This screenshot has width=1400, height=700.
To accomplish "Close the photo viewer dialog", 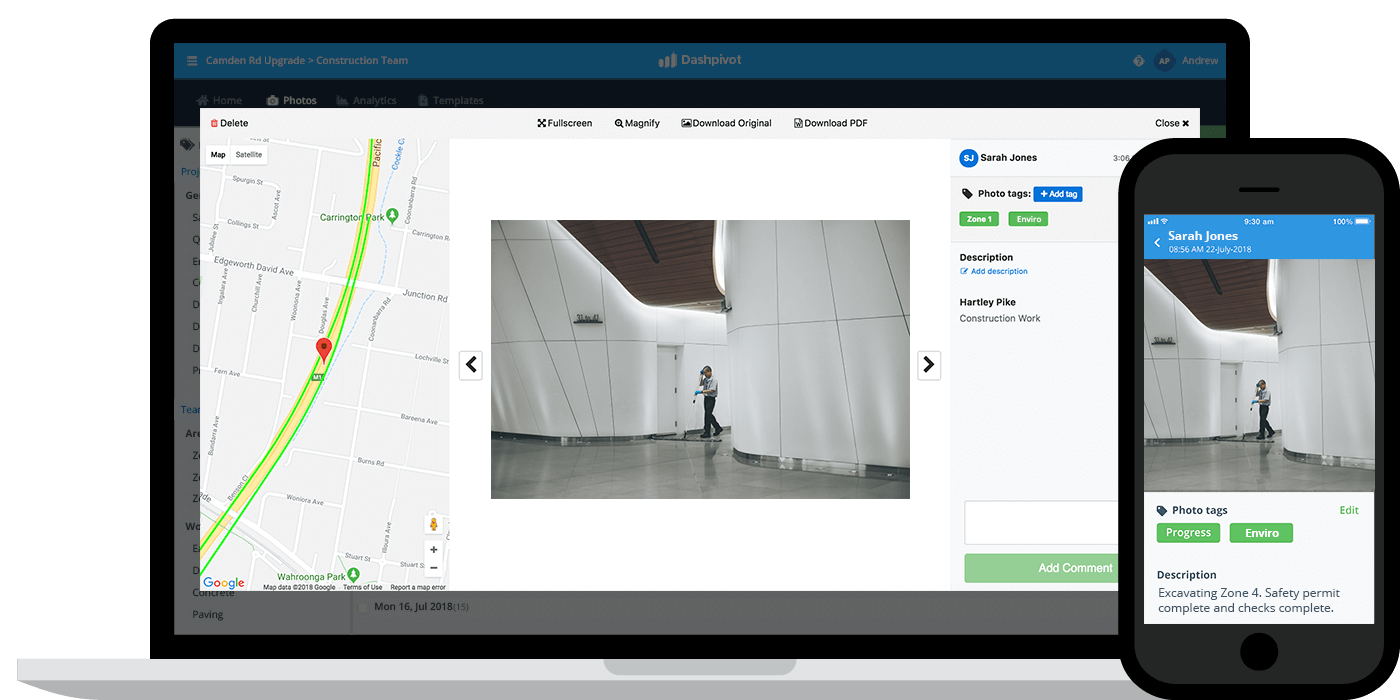I will [1172, 123].
